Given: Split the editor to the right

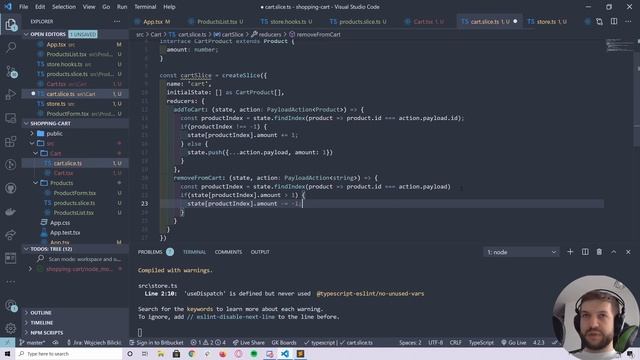Looking at the screenshot, I should click(614, 21).
